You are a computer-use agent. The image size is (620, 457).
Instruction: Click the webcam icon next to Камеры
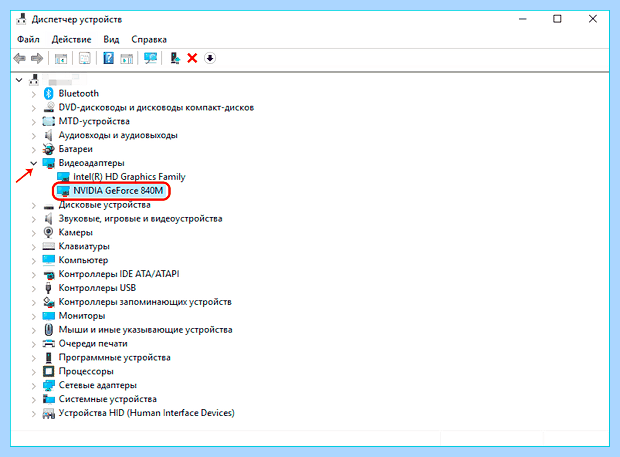(x=49, y=232)
